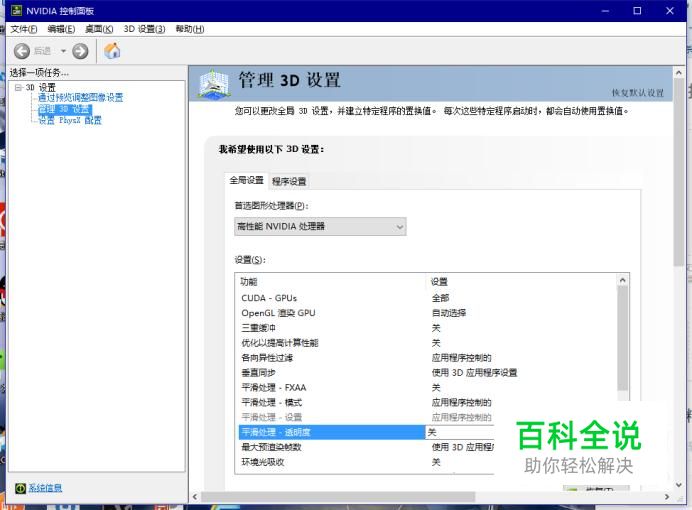Image resolution: width=692 pixels, height=510 pixels.
Task: Open the Back history dropdown arrow
Action: (63, 51)
